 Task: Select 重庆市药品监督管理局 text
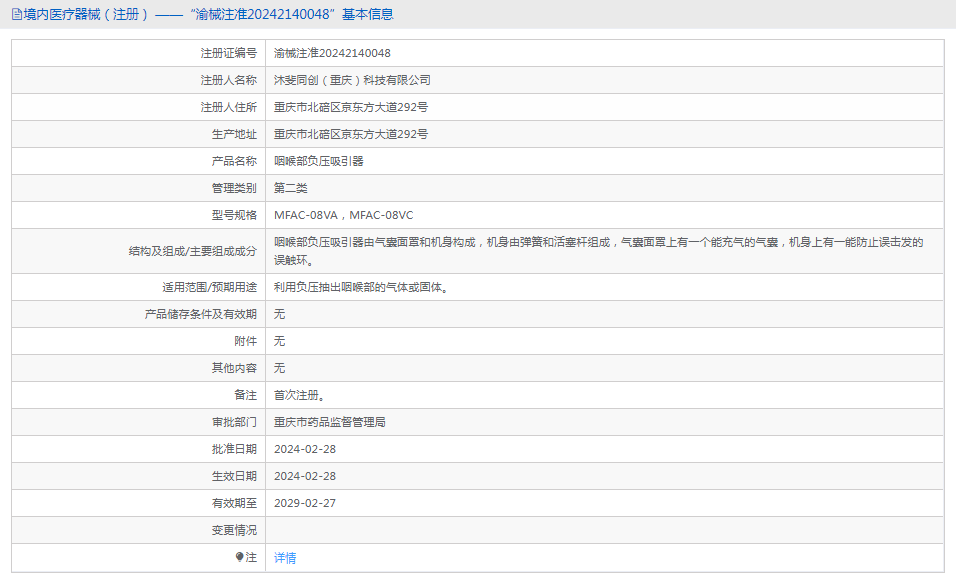[x=329, y=422]
